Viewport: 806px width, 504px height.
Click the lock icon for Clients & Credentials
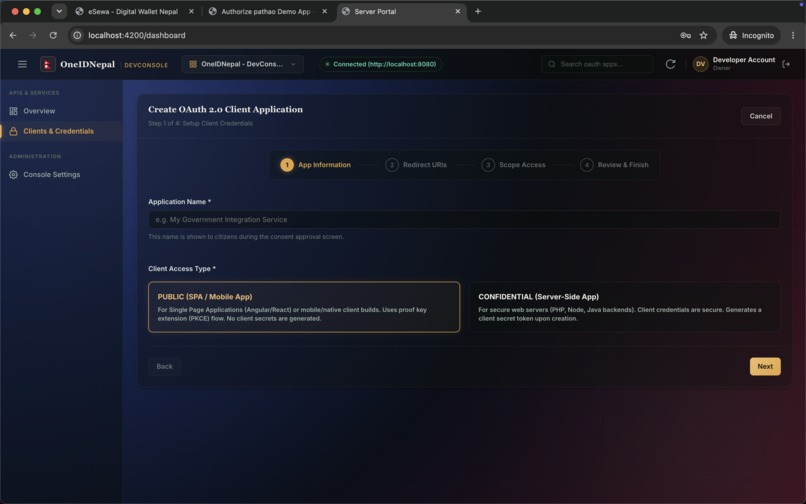tap(13, 132)
